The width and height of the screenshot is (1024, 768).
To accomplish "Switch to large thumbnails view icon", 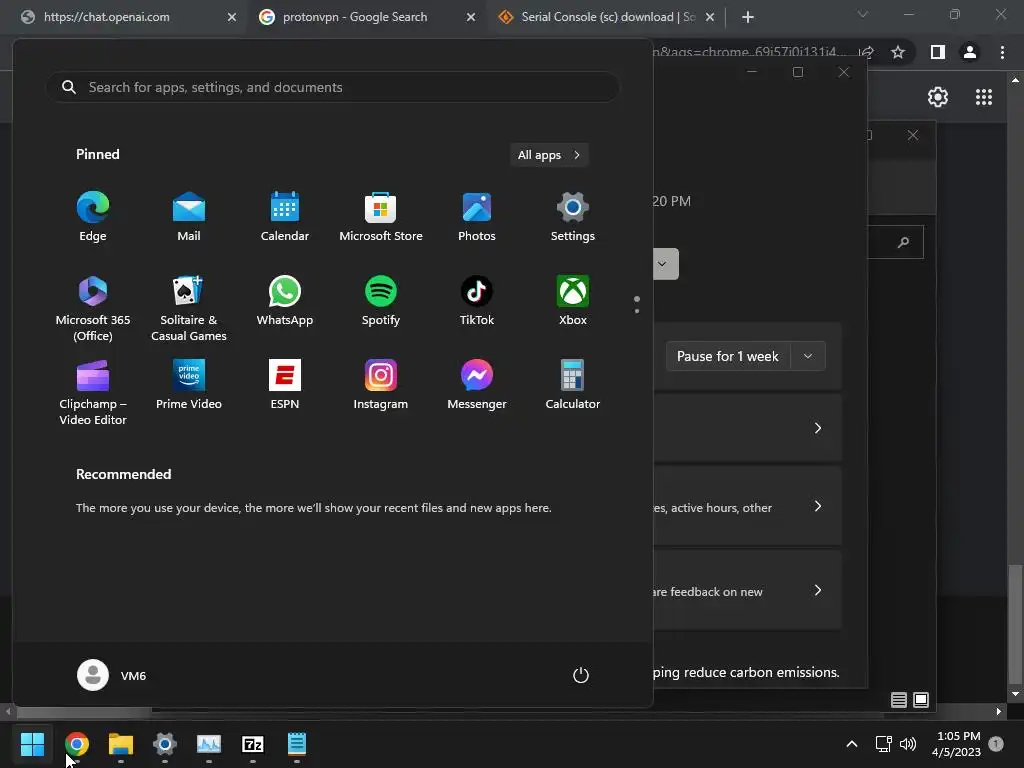I will point(921,700).
